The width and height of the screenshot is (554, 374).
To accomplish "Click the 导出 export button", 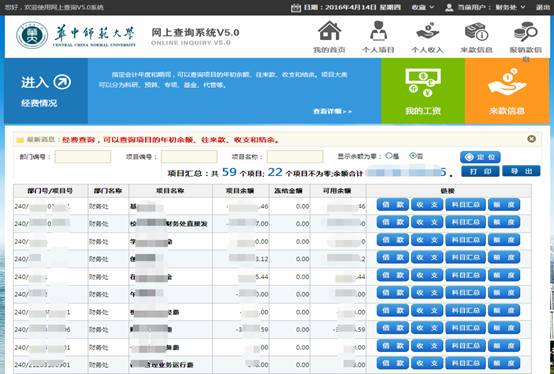I will pos(521,171).
